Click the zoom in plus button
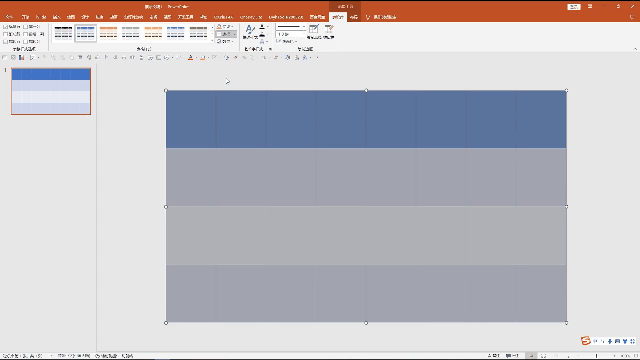The width and height of the screenshot is (640, 360). [x=614, y=356]
